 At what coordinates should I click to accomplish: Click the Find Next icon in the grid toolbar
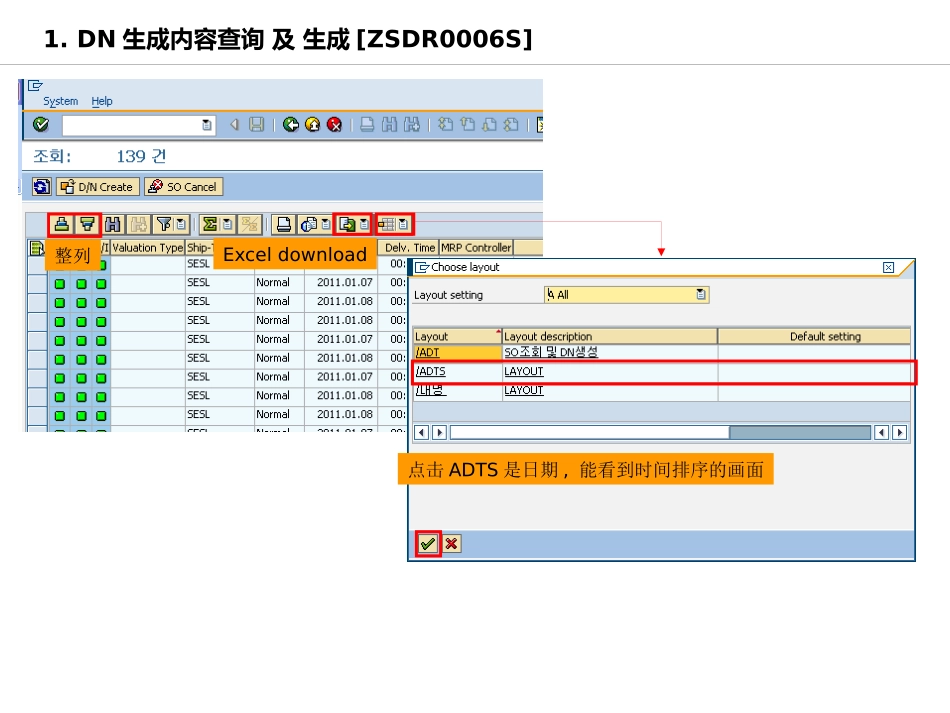tap(139, 225)
